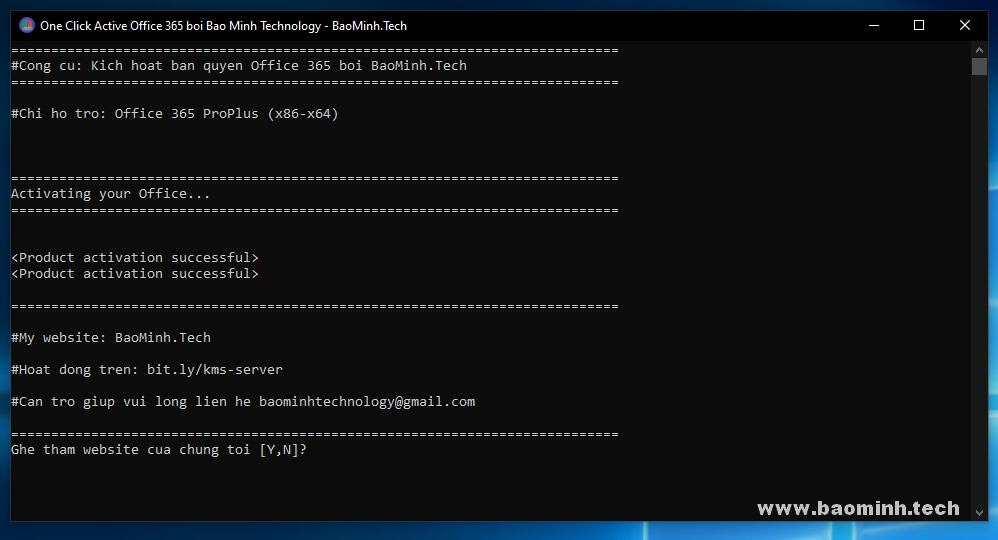
Task: Click the '#My website: BaoMinh.Tech' line
Action: tap(111, 338)
